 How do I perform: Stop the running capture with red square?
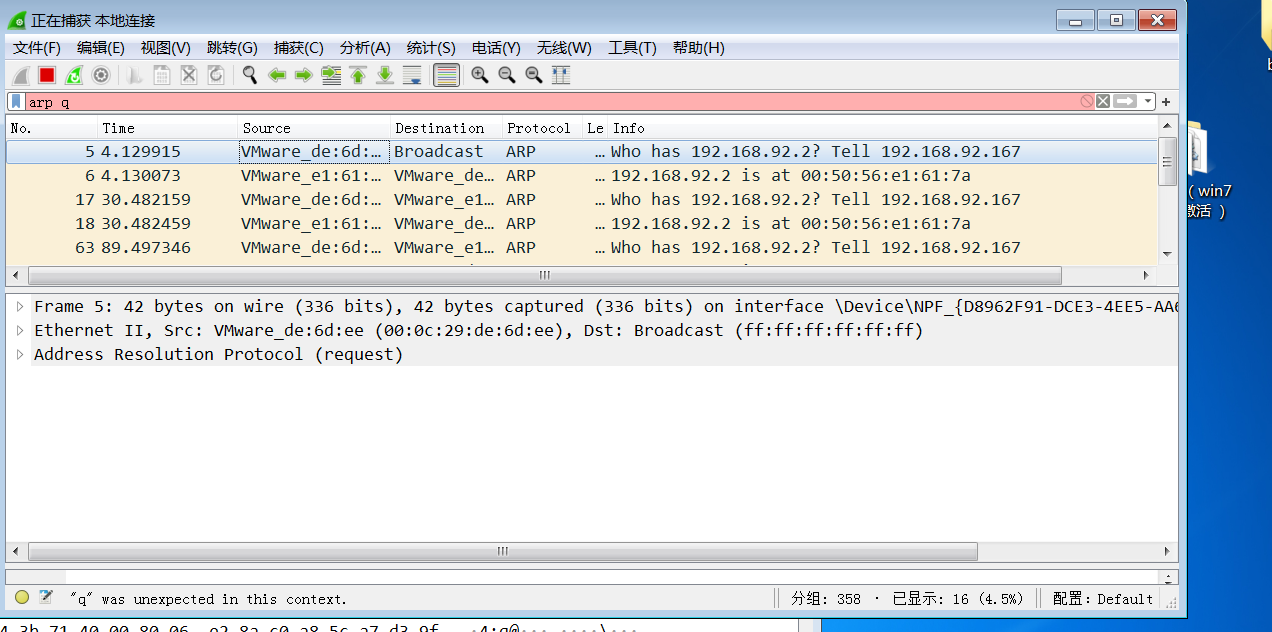tap(47, 75)
